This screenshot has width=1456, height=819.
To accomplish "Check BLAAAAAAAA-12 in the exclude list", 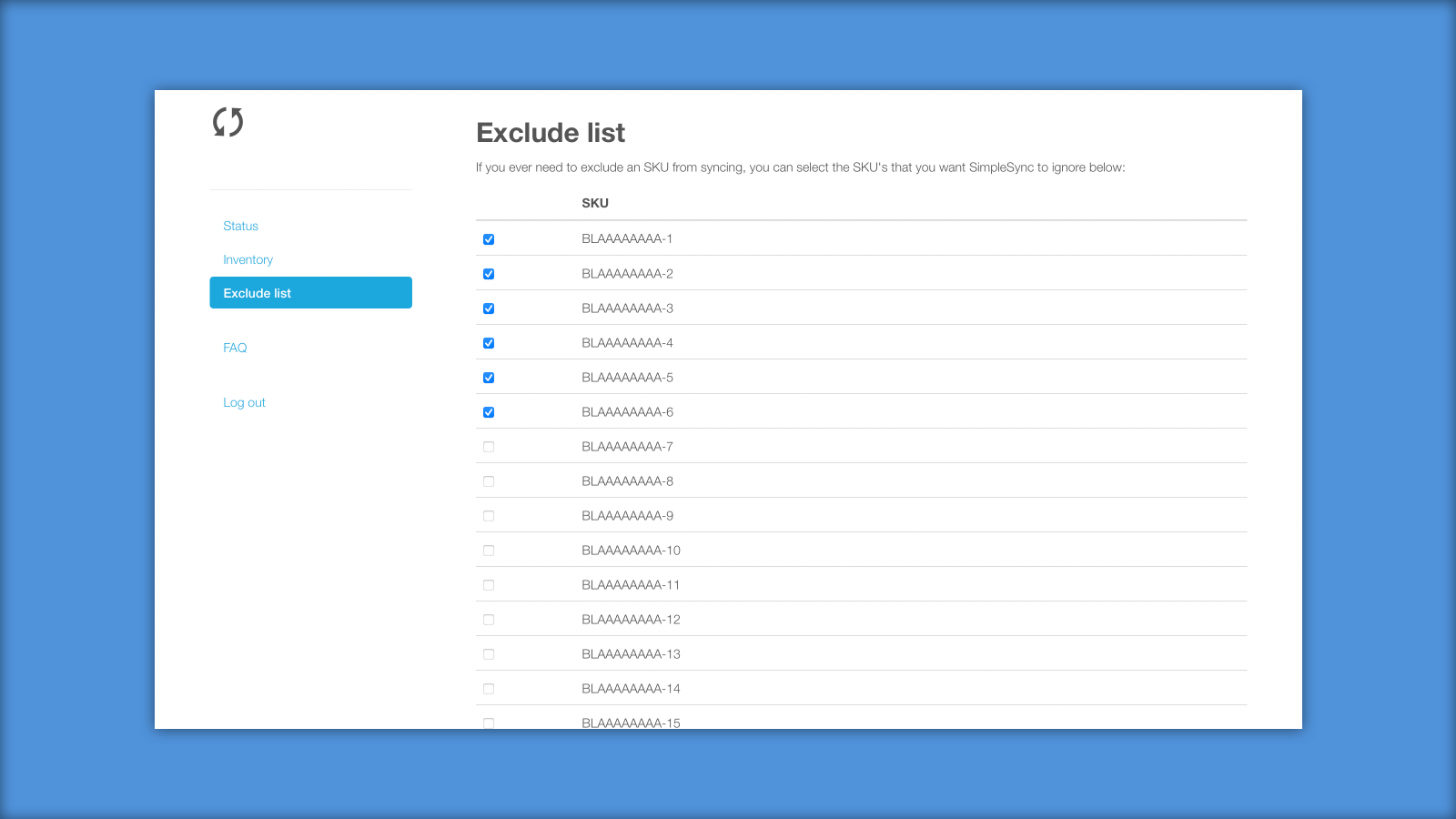I will pos(489,620).
